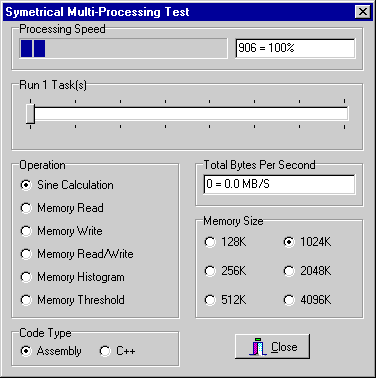The width and height of the screenshot is (376, 378).
Task: Click the middle of the tasks slider track
Action: click(187, 114)
